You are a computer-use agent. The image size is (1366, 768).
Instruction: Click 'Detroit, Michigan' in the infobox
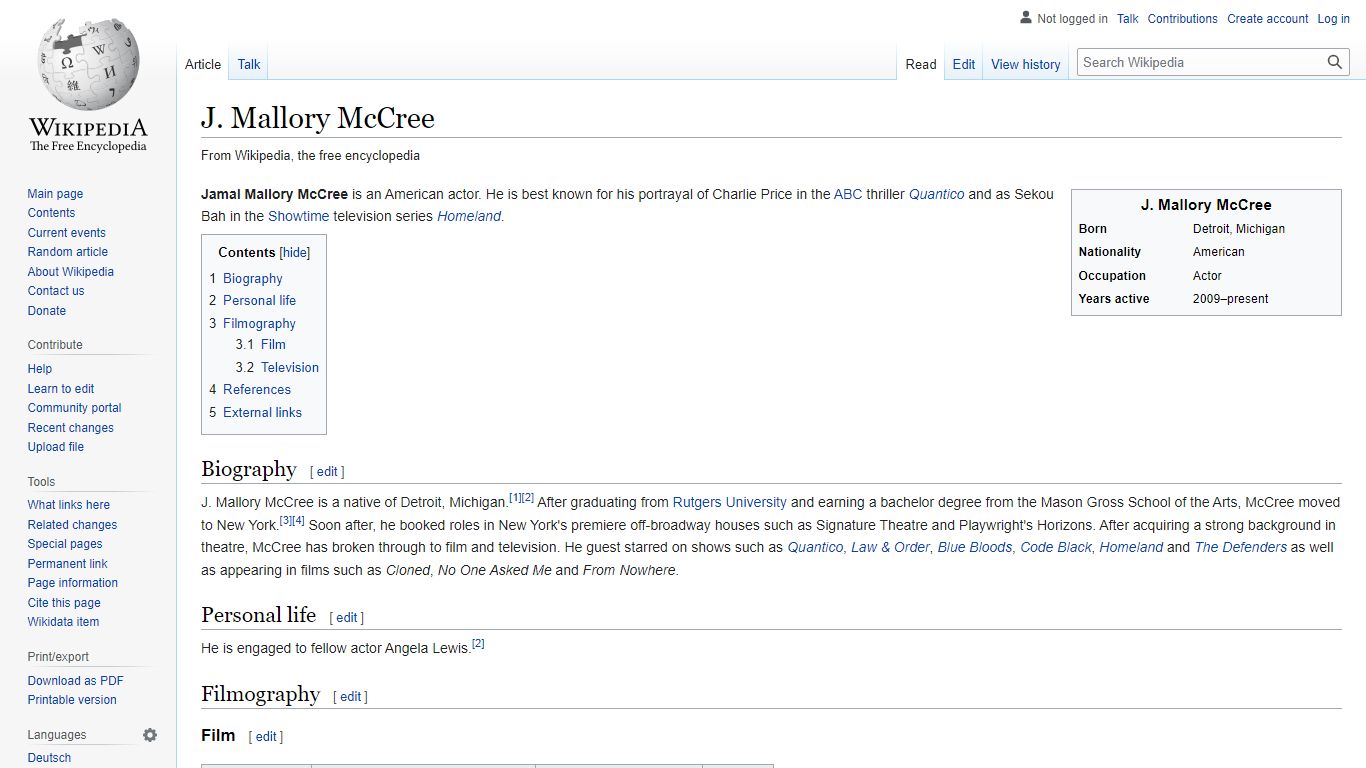click(x=1239, y=229)
